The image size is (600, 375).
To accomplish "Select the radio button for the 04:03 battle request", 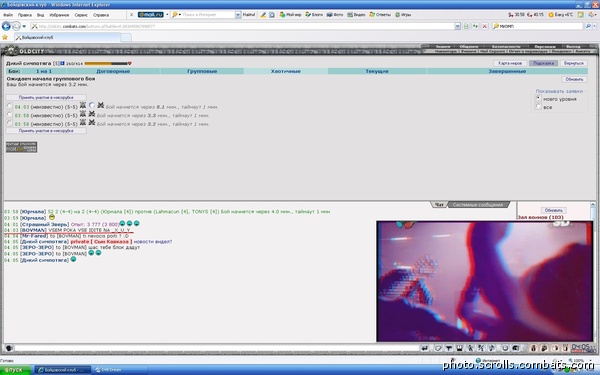I will [10, 106].
